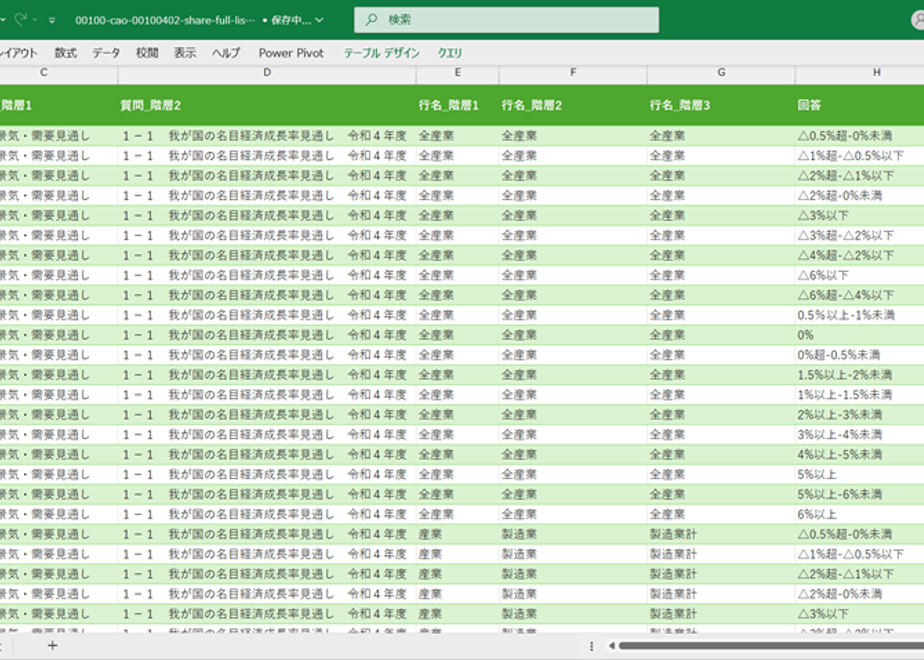Click the 回答 table header cell
The height and width of the screenshot is (660, 924).
[860, 105]
